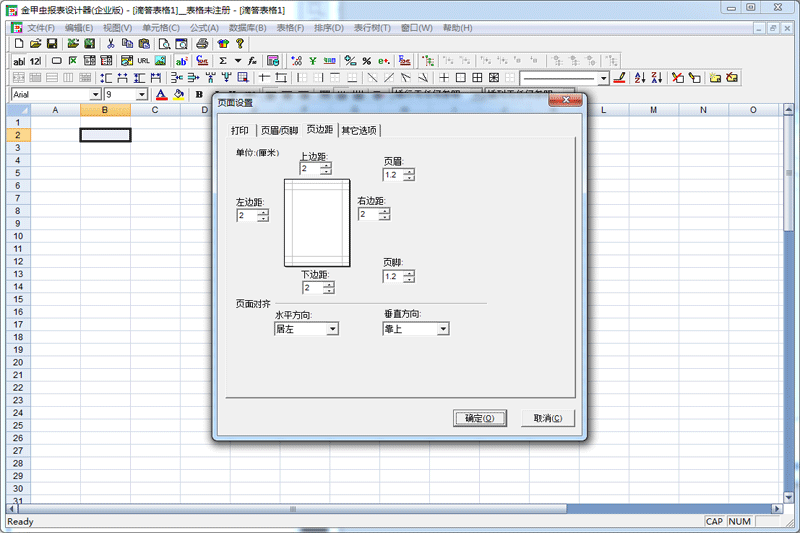Create a new report file
800x533 pixels.
(x=19, y=44)
